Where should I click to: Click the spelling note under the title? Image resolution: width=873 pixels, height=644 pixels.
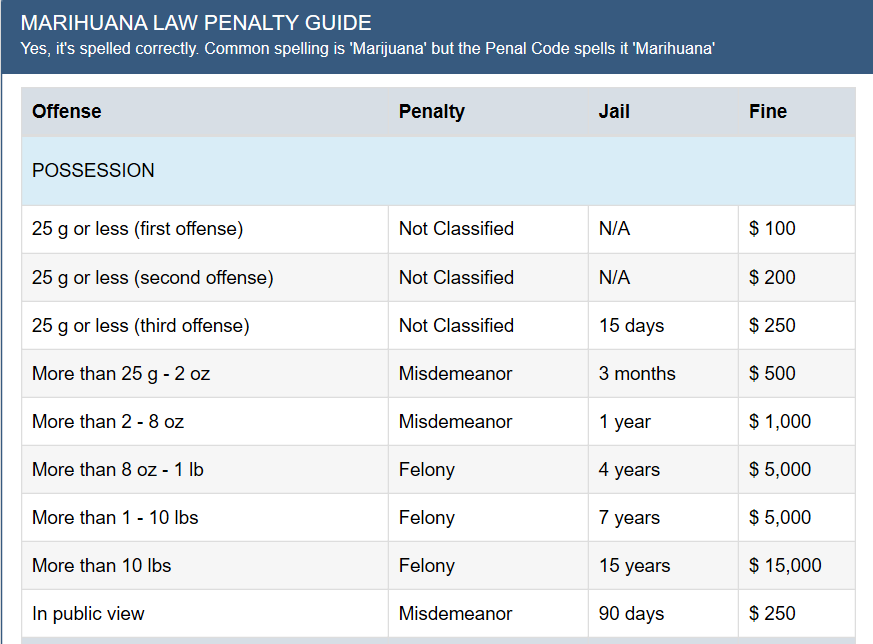(x=367, y=48)
